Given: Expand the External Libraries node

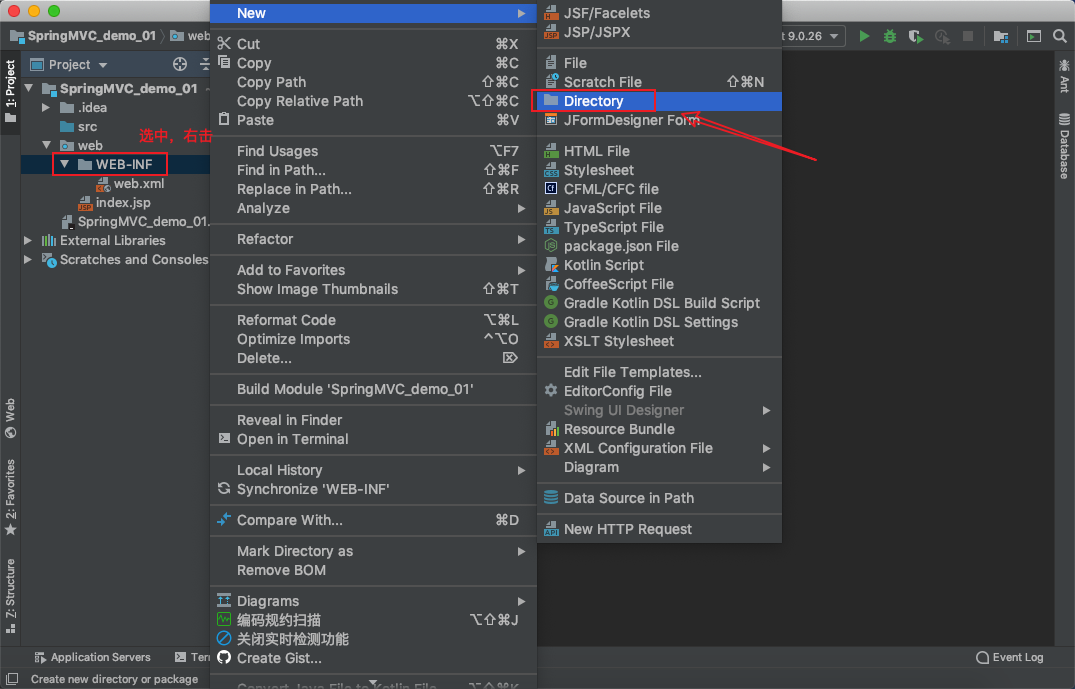Looking at the screenshot, I should (x=27, y=241).
